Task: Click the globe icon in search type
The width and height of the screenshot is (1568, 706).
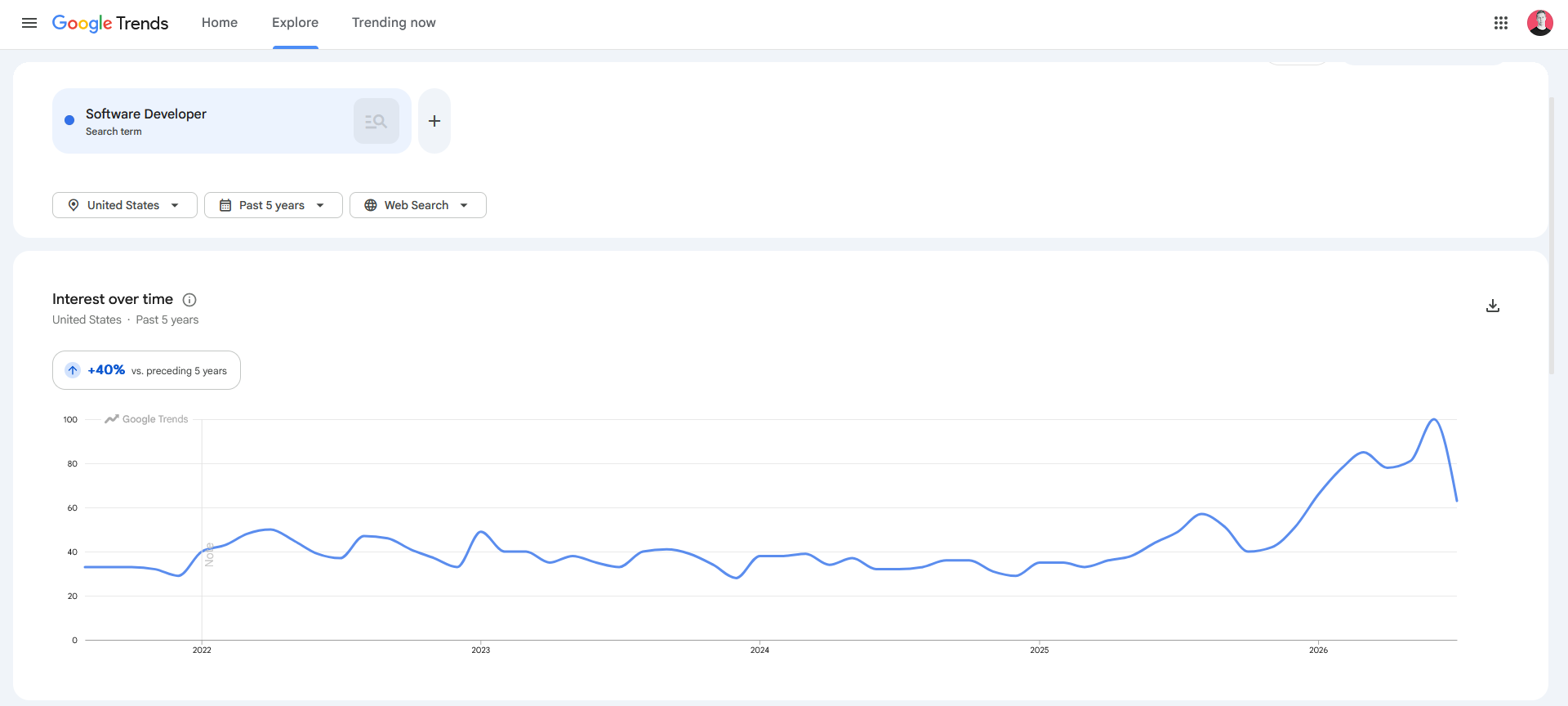Action: [x=371, y=205]
